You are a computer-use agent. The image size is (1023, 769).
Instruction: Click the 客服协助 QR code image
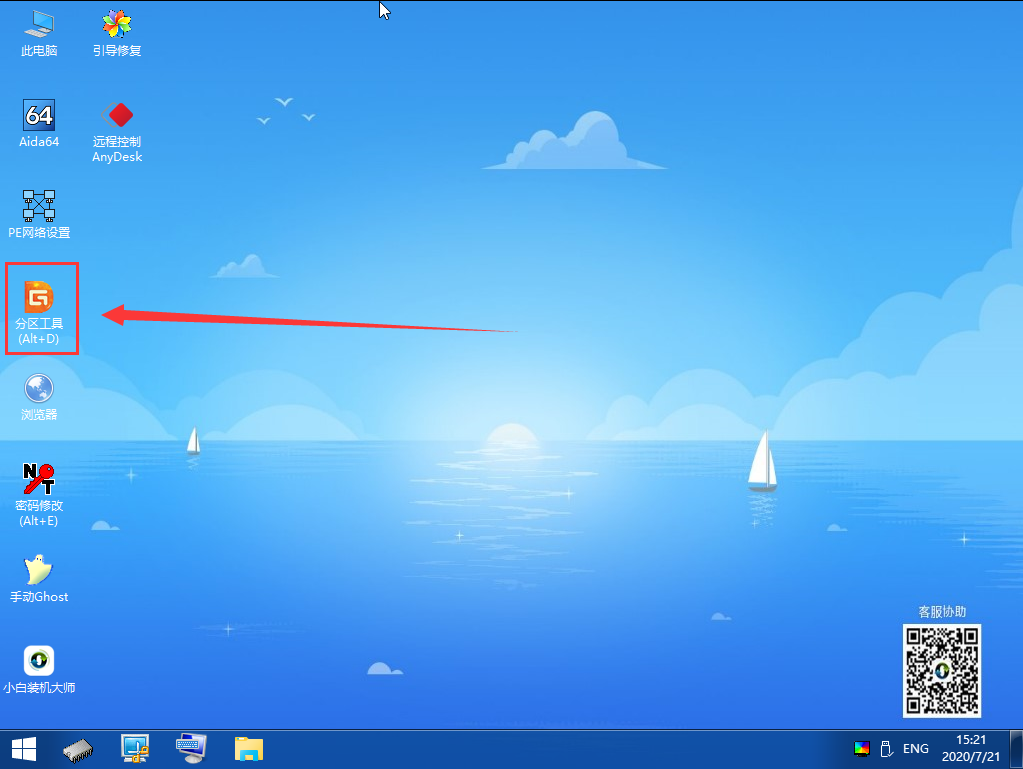click(941, 671)
